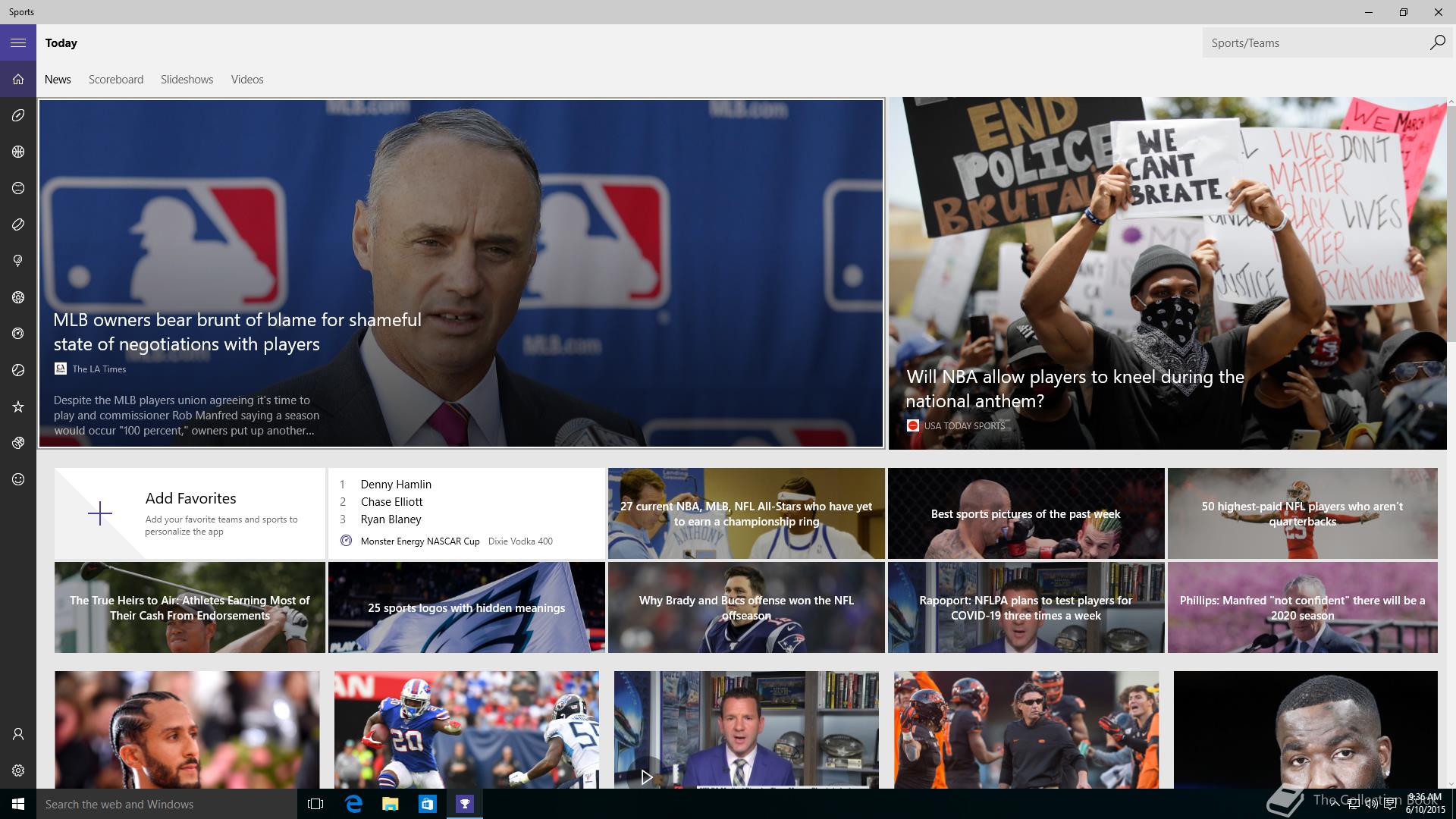The width and height of the screenshot is (1456, 819).
Task: Open Task View on the taskbar
Action: pyautogui.click(x=315, y=804)
